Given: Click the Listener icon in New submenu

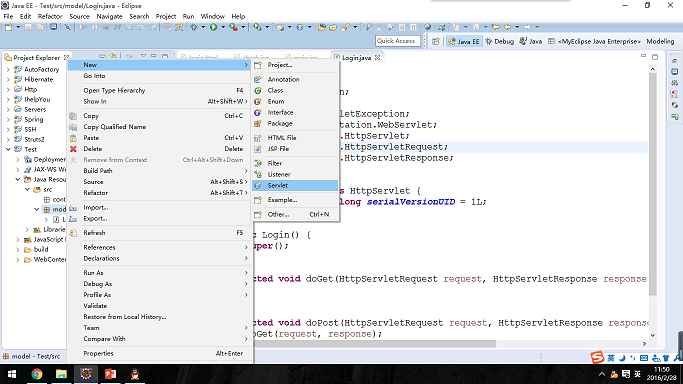Looking at the screenshot, I should [x=258, y=175].
